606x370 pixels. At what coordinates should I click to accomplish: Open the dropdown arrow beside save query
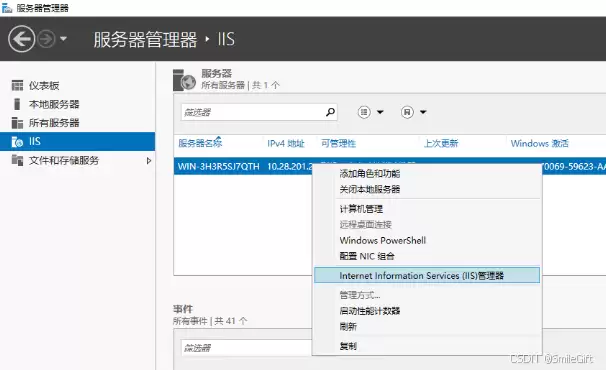[x=423, y=112]
